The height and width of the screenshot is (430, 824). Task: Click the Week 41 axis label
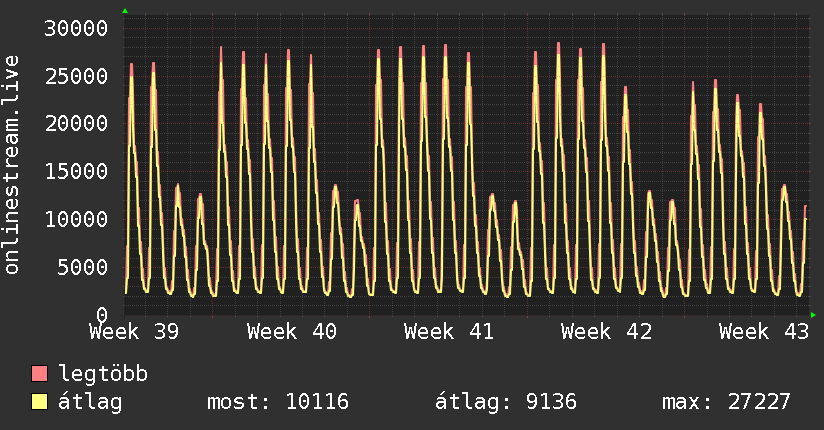click(x=449, y=332)
